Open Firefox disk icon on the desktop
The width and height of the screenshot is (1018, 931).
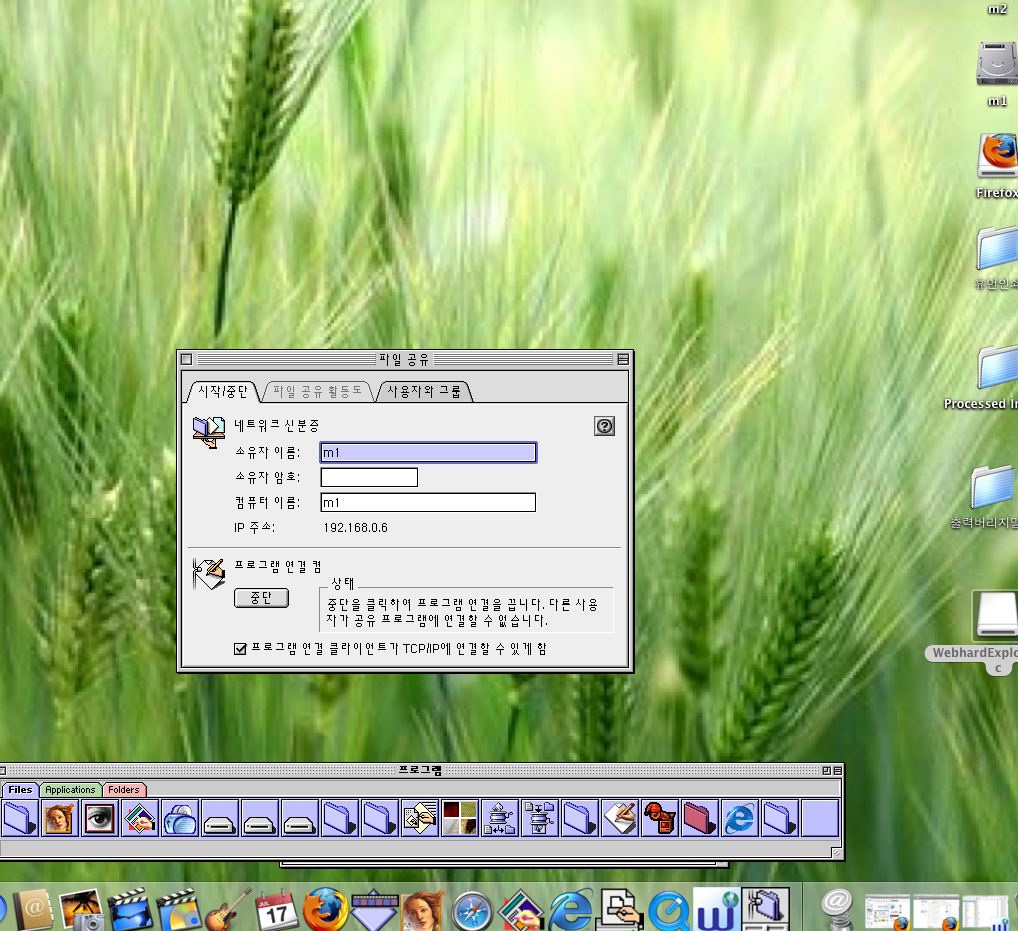click(x=997, y=155)
